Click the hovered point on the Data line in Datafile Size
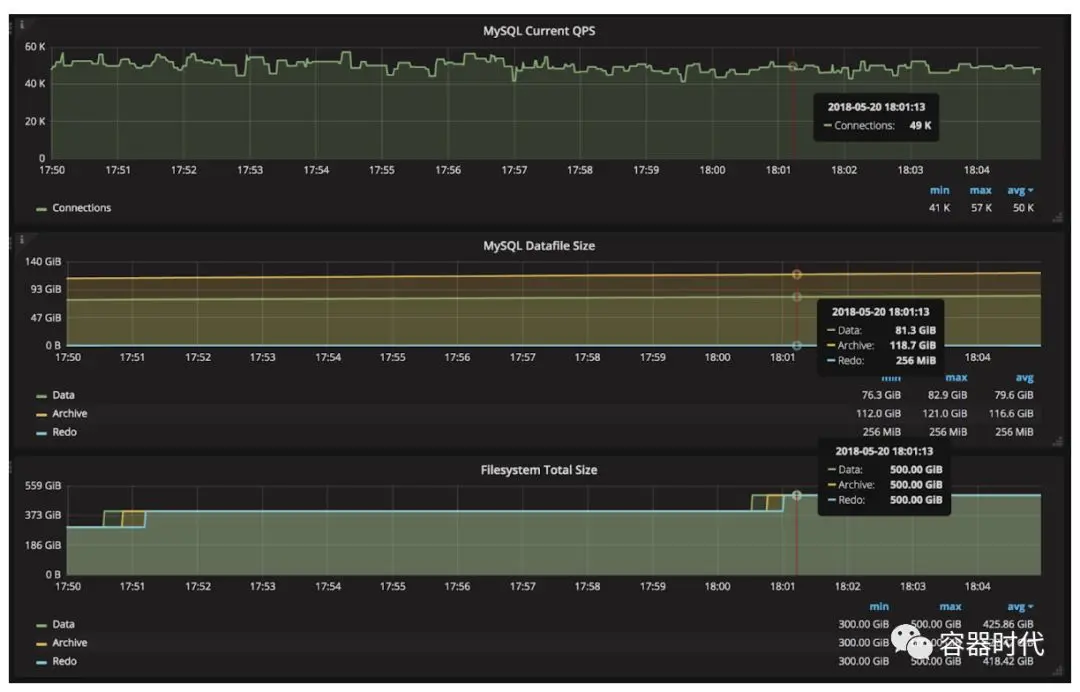Viewport: 1080px width, 692px height. 796,297
